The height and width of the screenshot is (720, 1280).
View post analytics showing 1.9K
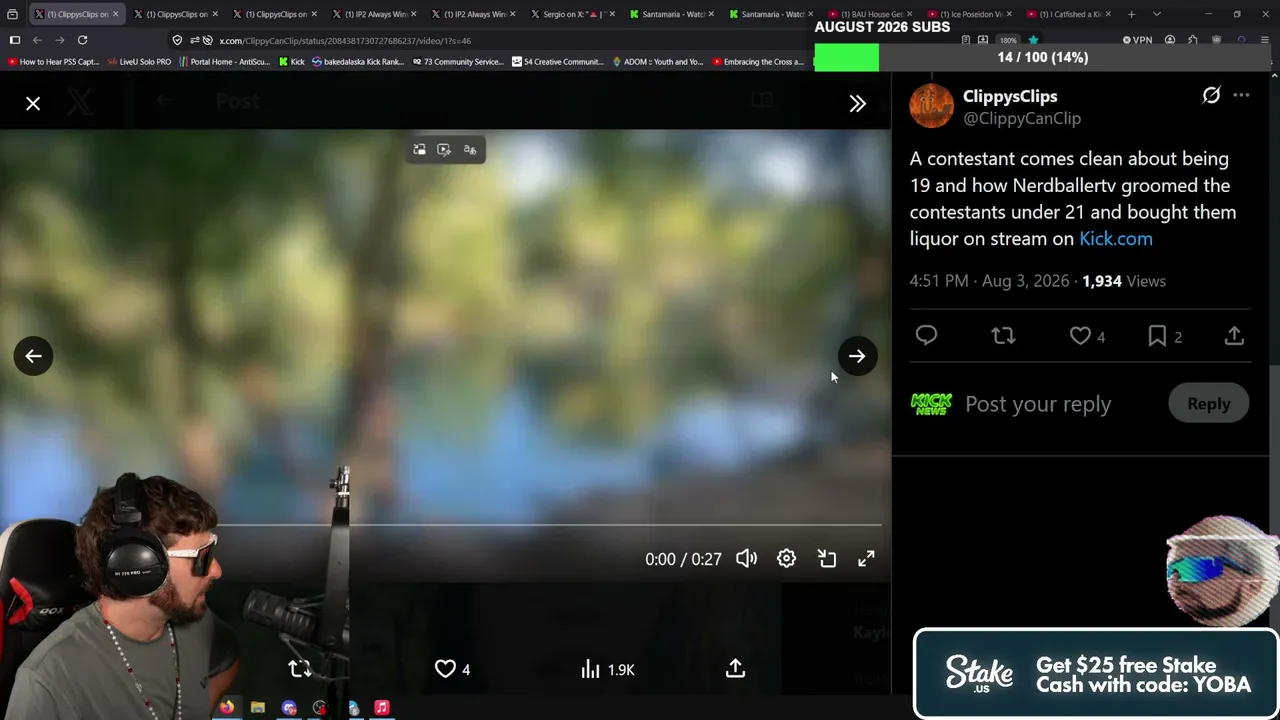point(608,669)
